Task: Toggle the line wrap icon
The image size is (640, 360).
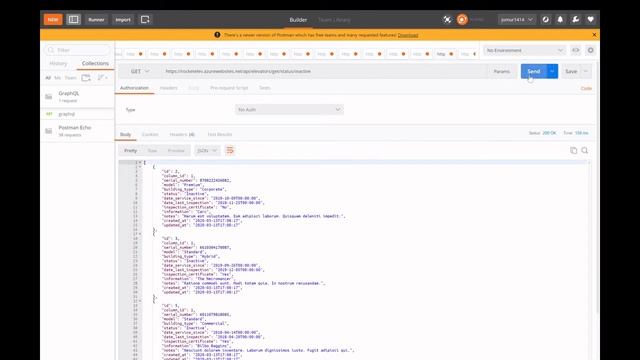Action: (230, 151)
